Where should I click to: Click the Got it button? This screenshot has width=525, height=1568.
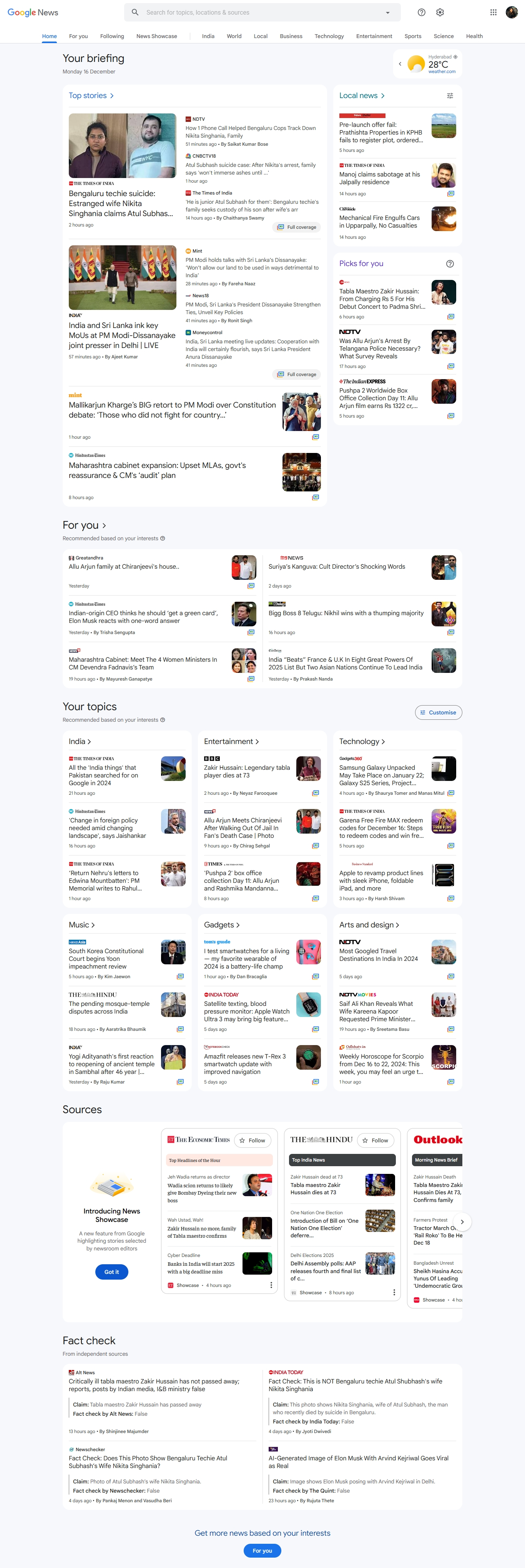coord(112,1272)
